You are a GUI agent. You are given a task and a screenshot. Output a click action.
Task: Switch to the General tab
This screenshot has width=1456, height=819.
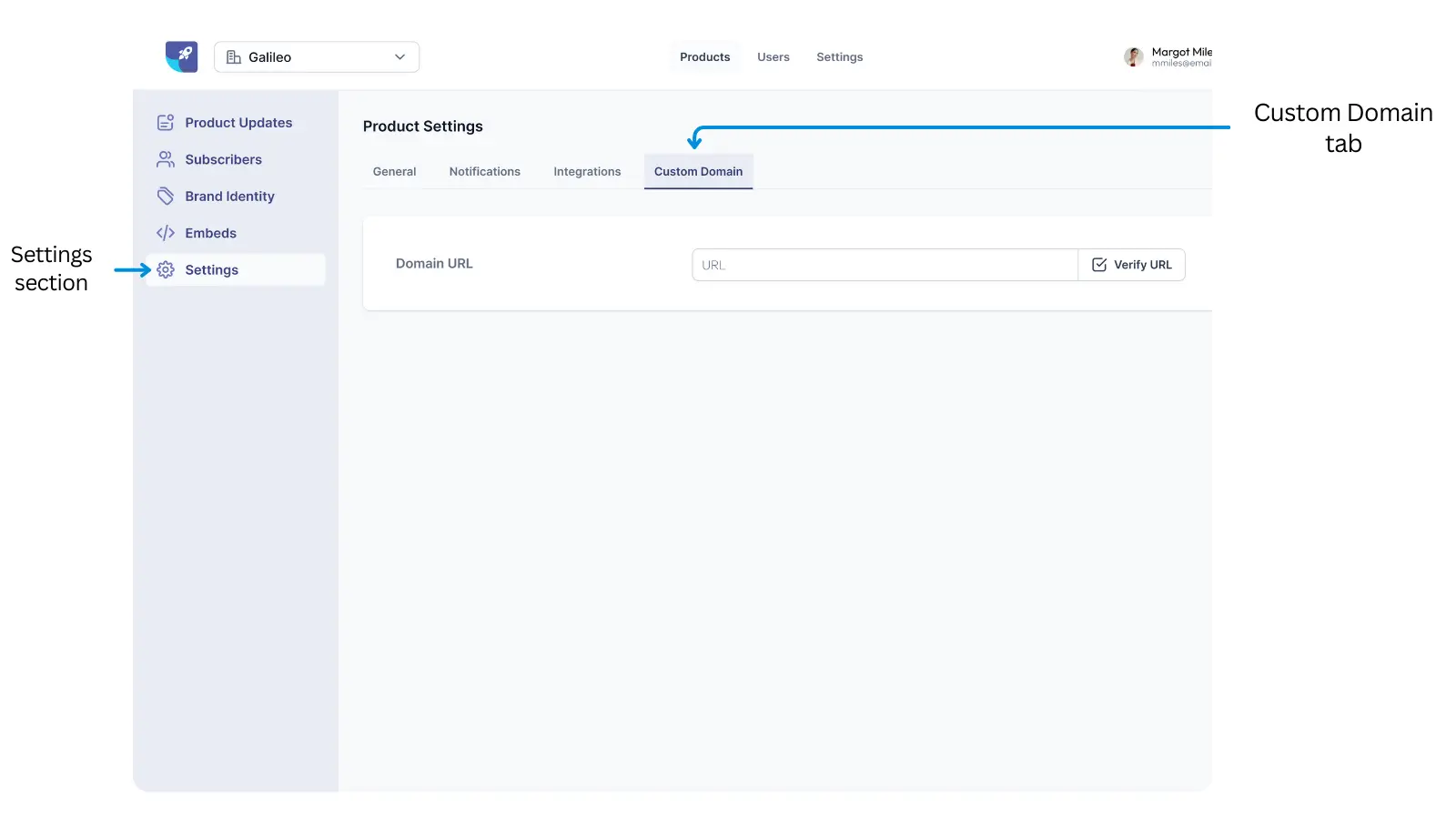pos(393,171)
